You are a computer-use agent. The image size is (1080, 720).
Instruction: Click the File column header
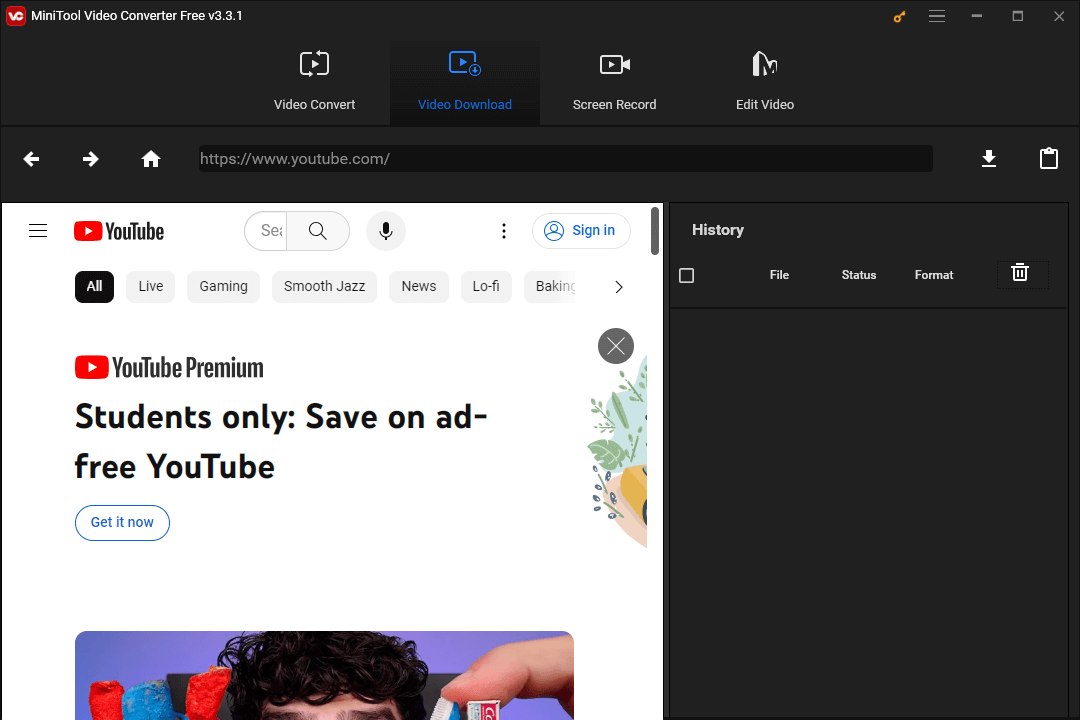click(779, 275)
